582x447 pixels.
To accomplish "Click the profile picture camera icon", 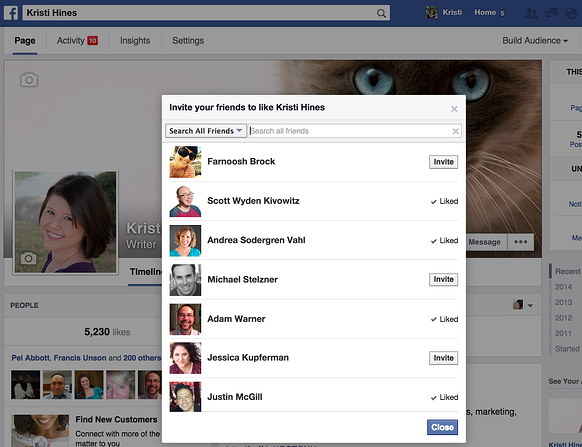I will click(28, 258).
